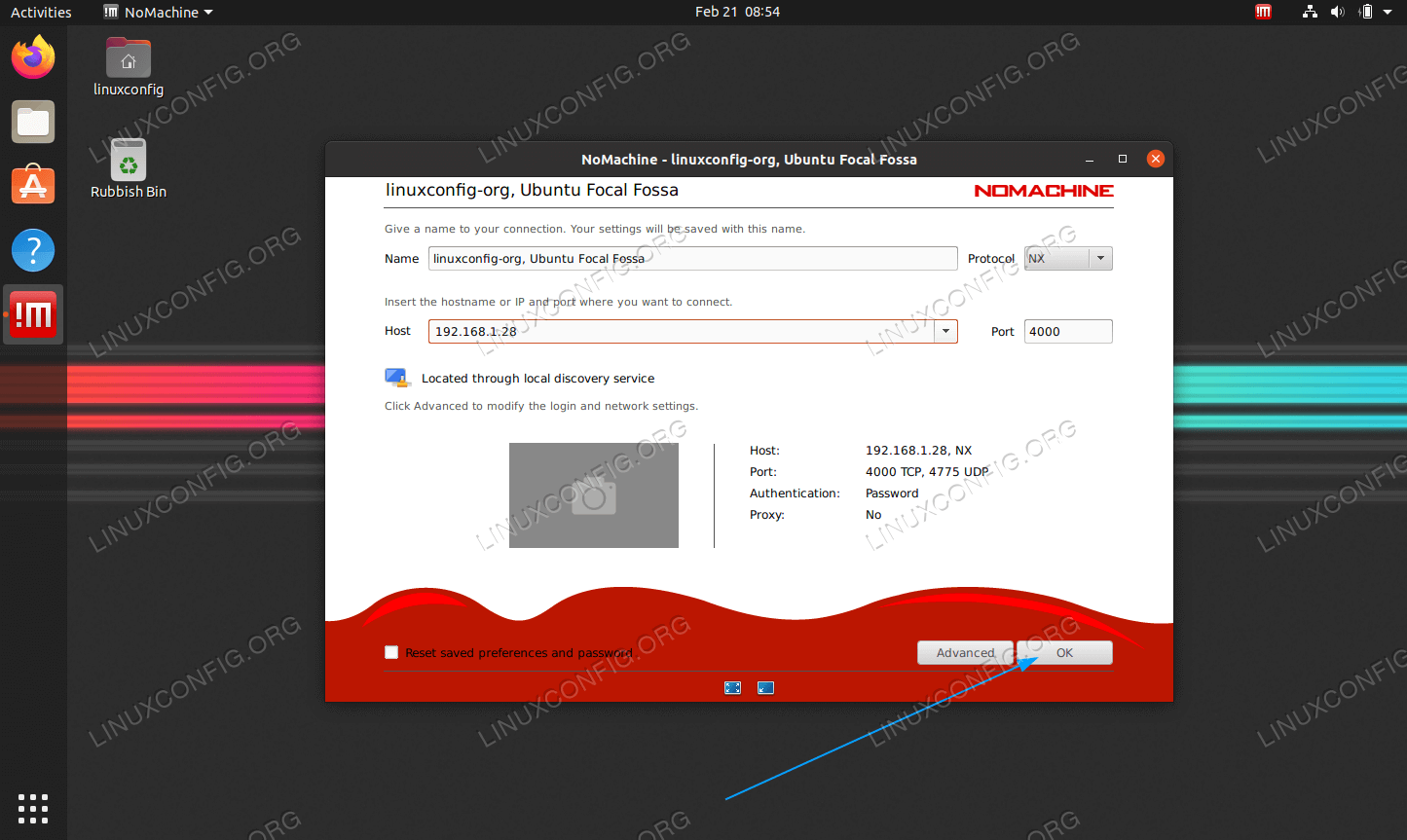The image size is (1407, 840).
Task: Open Rubbish Bin on desktop
Action: click(129, 168)
